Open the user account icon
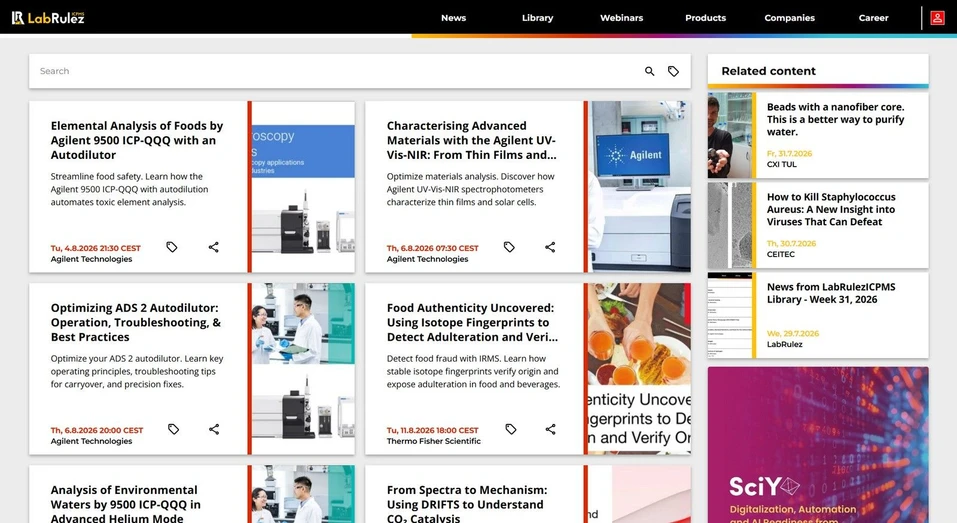This screenshot has width=957, height=523. pos(937,18)
